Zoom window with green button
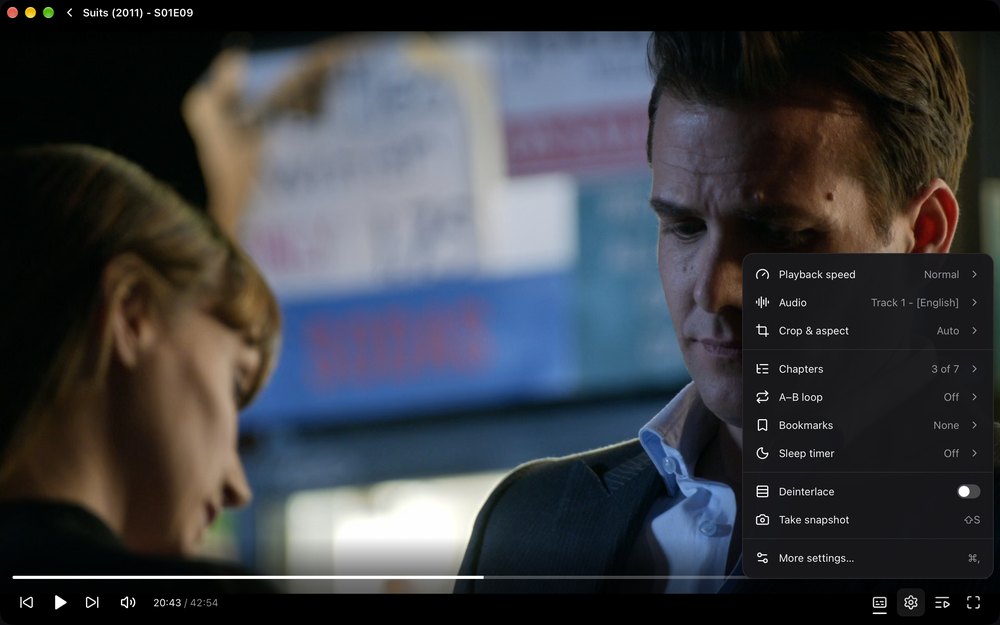 point(48,13)
